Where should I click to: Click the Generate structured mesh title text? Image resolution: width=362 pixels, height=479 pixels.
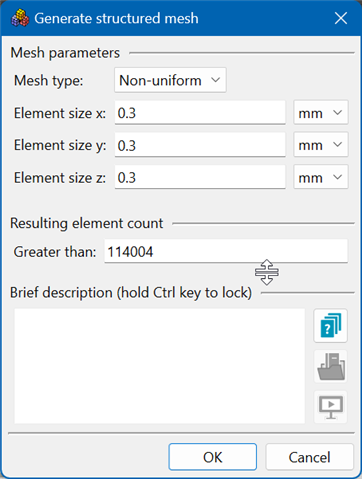pos(116,18)
